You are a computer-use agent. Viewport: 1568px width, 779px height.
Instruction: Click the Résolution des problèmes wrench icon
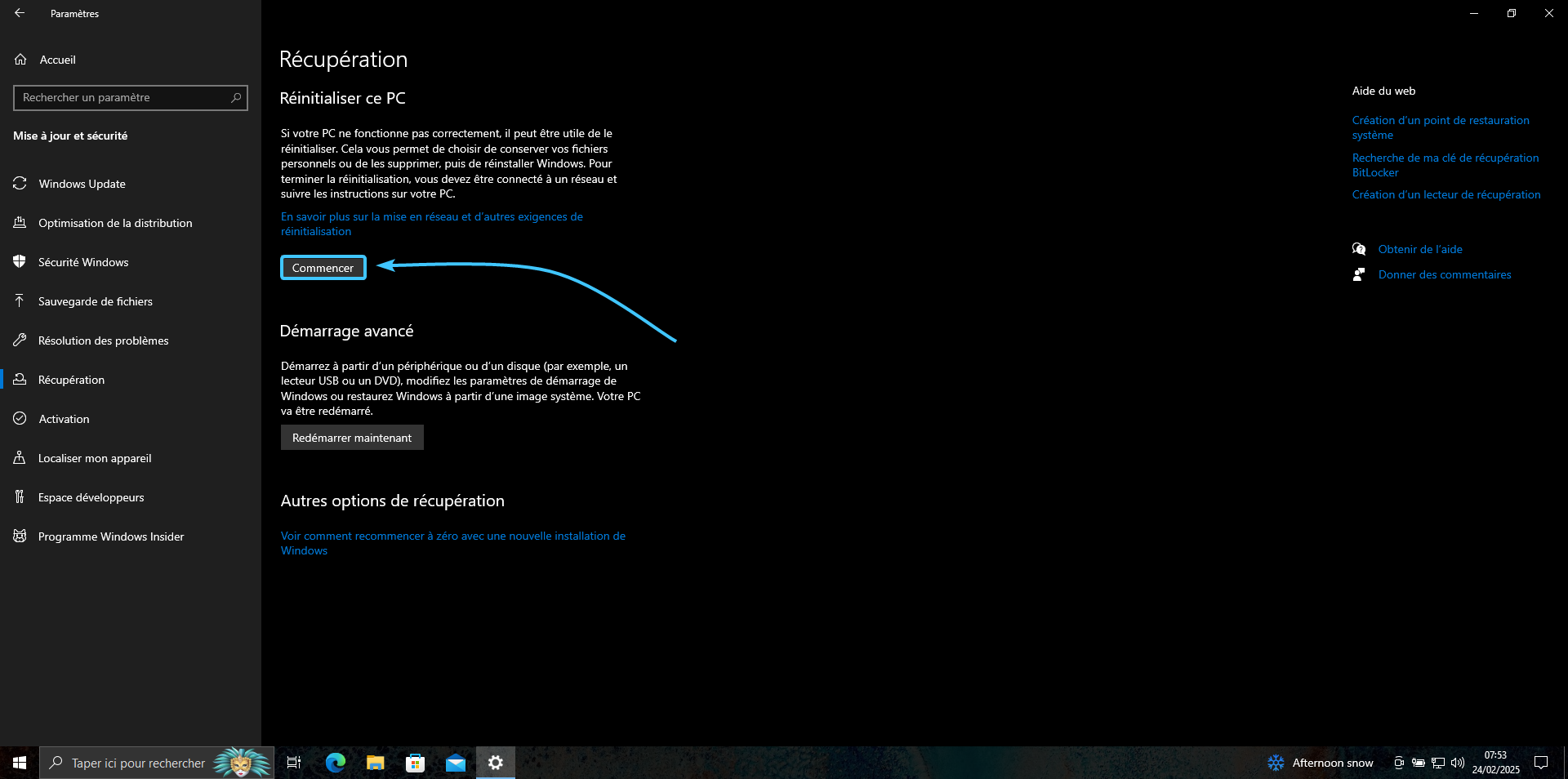[x=20, y=341]
